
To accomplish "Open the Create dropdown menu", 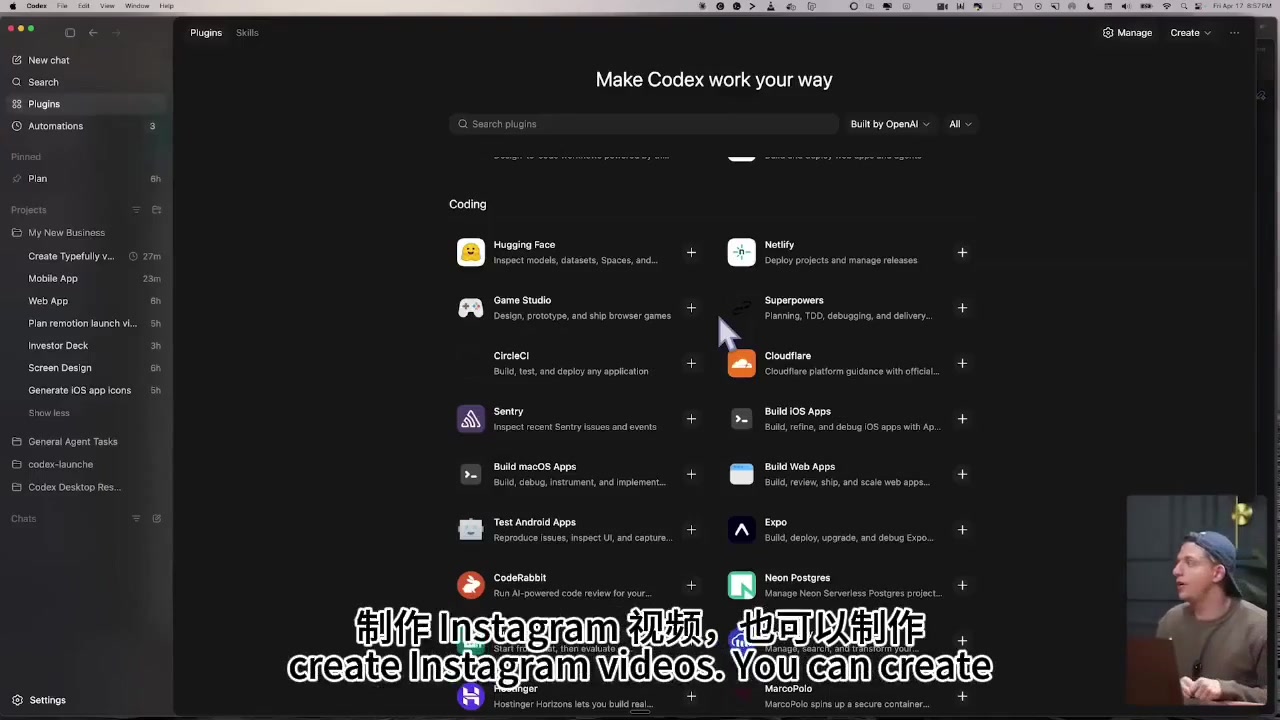I will (1191, 33).
